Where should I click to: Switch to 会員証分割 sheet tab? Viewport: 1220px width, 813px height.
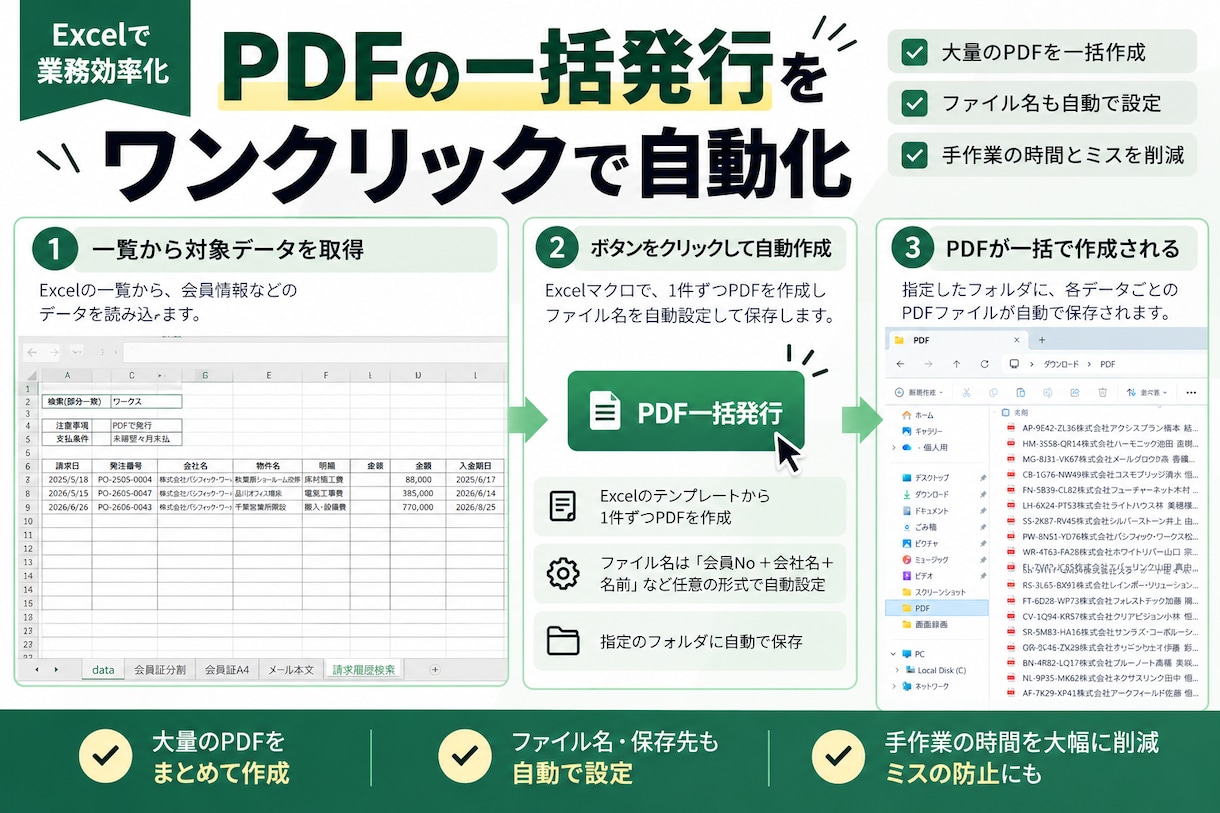160,670
